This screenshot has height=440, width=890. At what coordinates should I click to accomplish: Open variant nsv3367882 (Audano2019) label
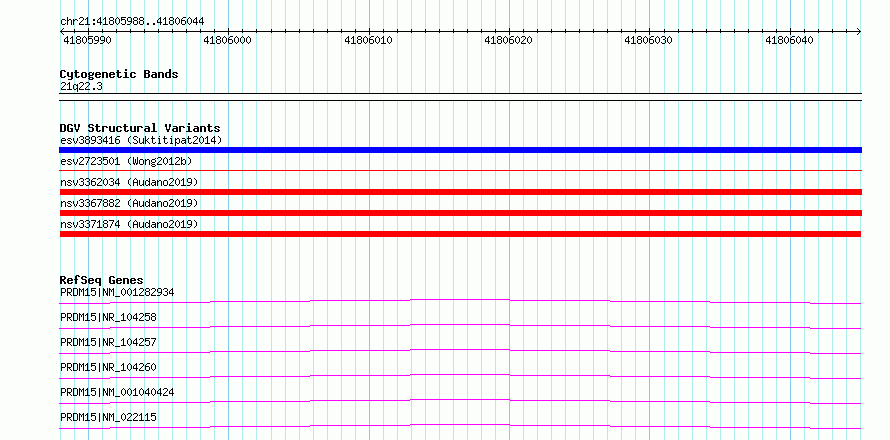tap(129, 203)
